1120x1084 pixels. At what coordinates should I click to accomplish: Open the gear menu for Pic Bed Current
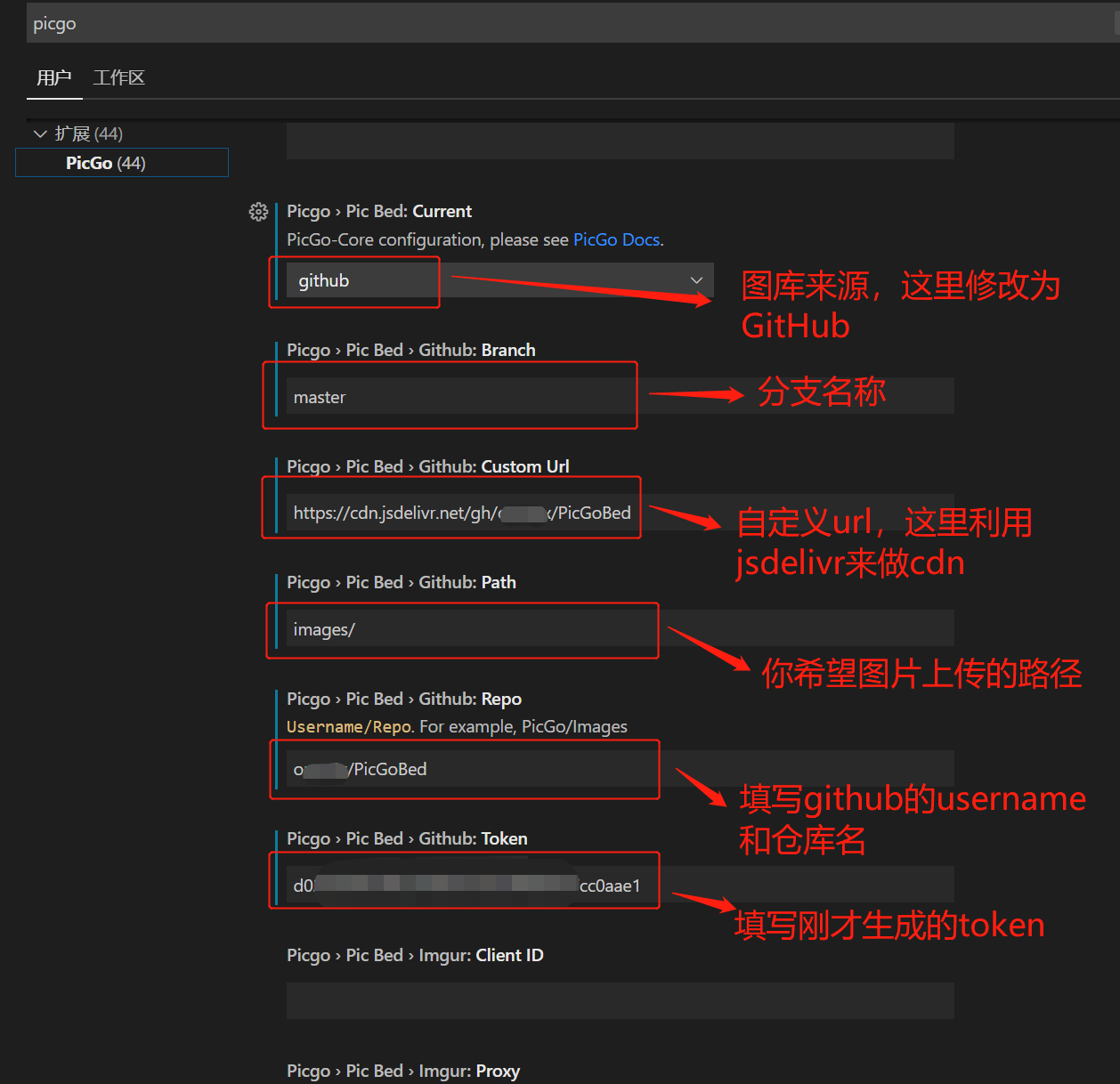click(258, 212)
